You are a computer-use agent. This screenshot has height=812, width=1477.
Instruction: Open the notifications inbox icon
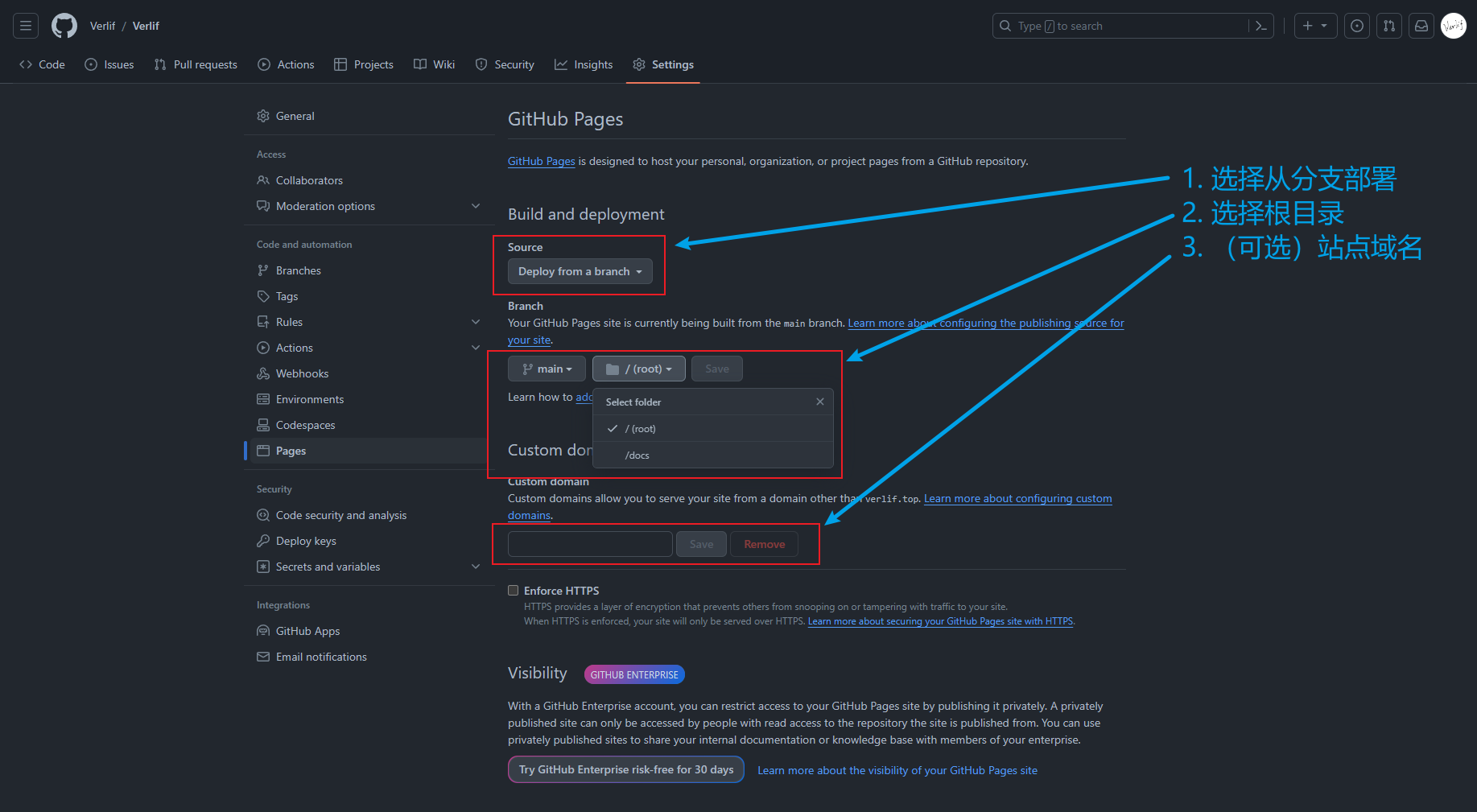(x=1421, y=26)
